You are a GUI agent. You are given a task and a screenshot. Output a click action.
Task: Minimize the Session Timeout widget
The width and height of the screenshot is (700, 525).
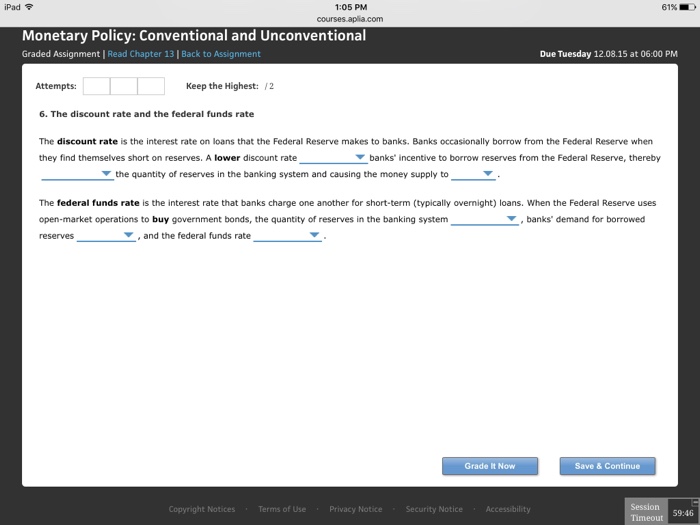click(694, 502)
